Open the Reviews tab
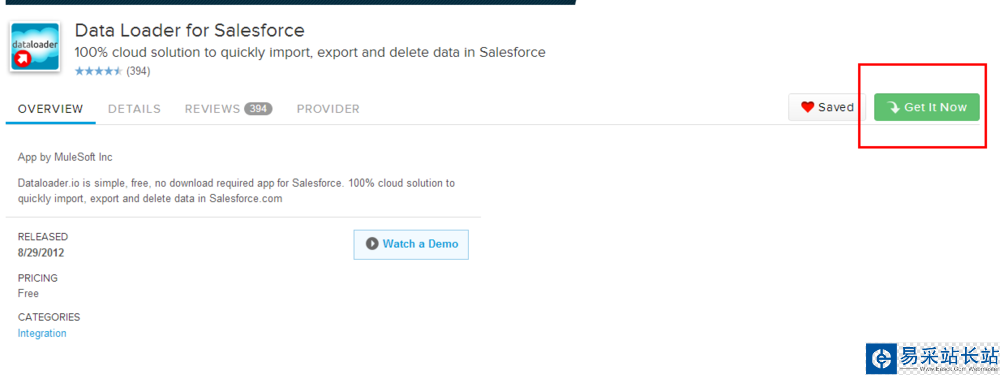The width and height of the screenshot is (1000, 375). (x=212, y=109)
